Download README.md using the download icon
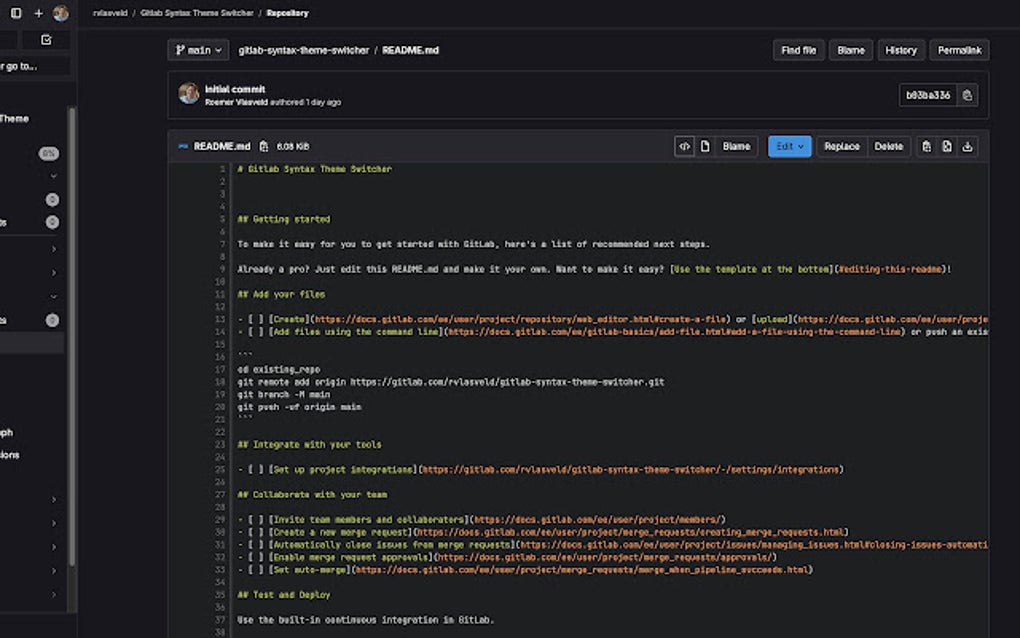This screenshot has width=1020, height=638. tap(967, 146)
